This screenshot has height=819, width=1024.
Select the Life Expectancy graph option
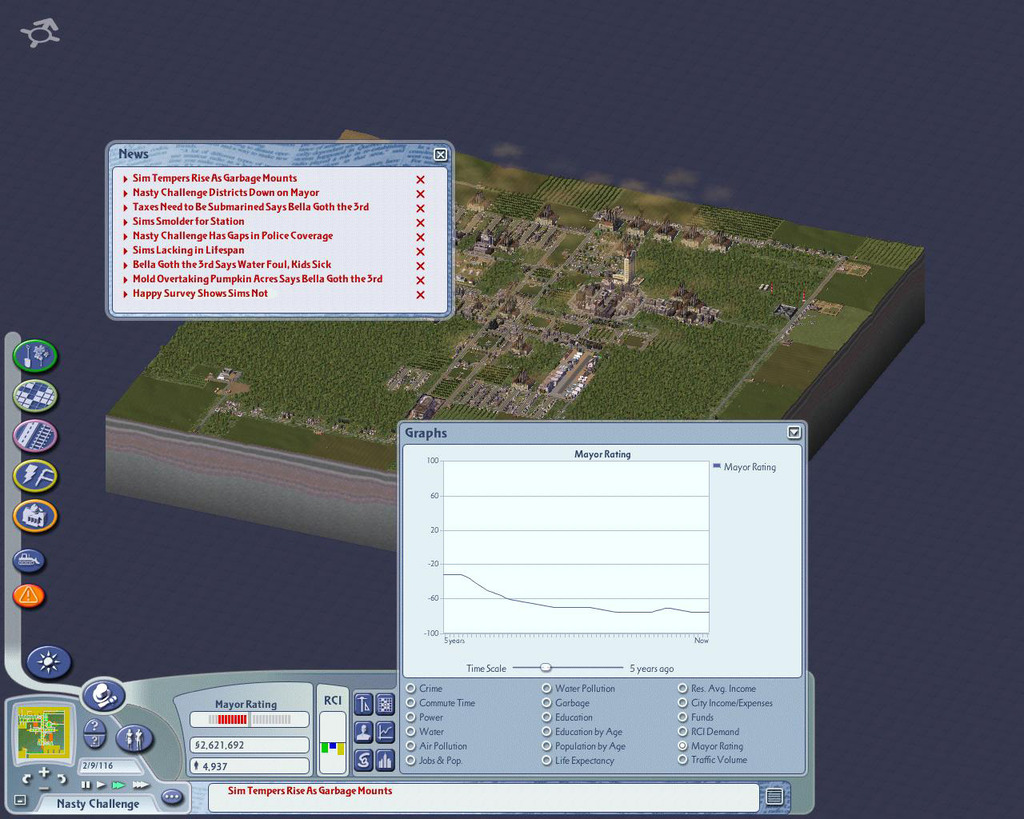click(547, 760)
